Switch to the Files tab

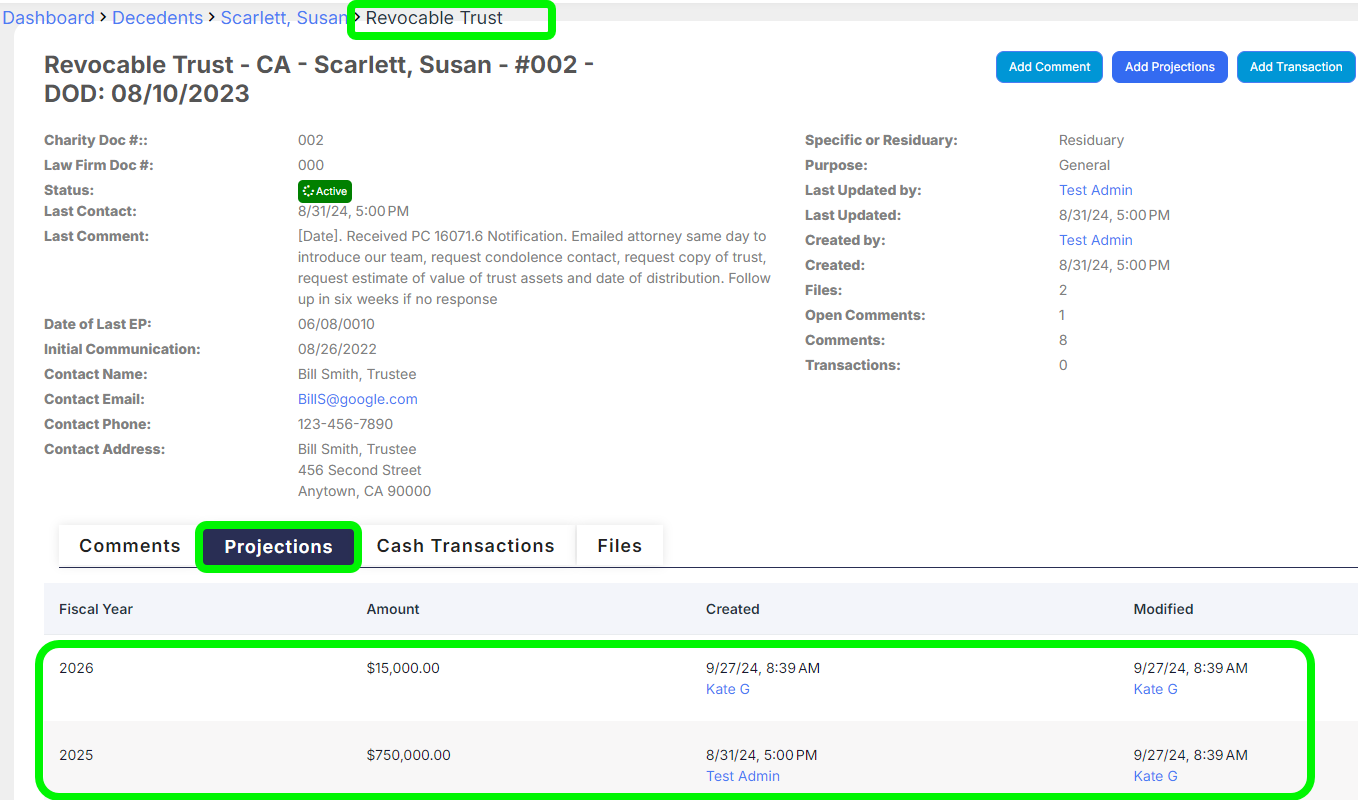(x=620, y=546)
